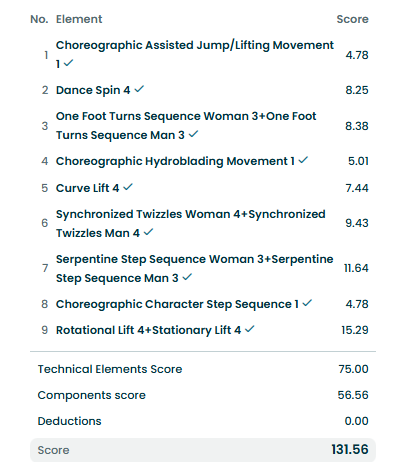Click the Components score label
The height and width of the screenshot is (462, 395).
coord(92,395)
